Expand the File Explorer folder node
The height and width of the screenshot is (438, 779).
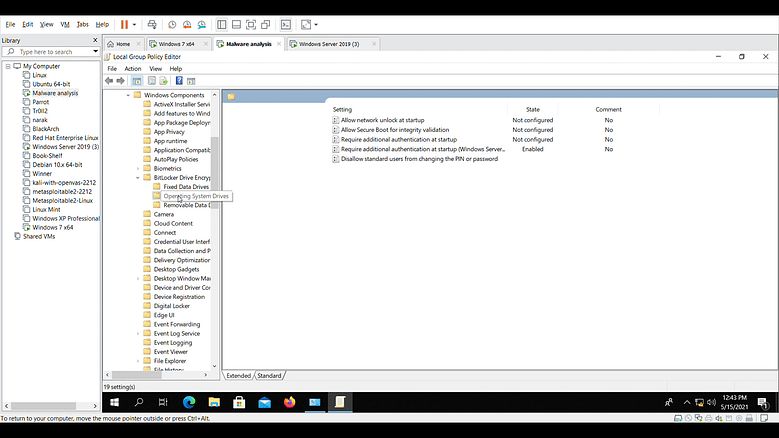pos(138,361)
